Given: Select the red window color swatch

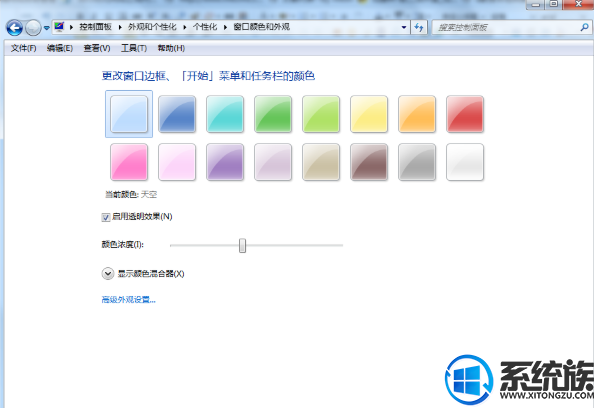Looking at the screenshot, I should 465,114.
